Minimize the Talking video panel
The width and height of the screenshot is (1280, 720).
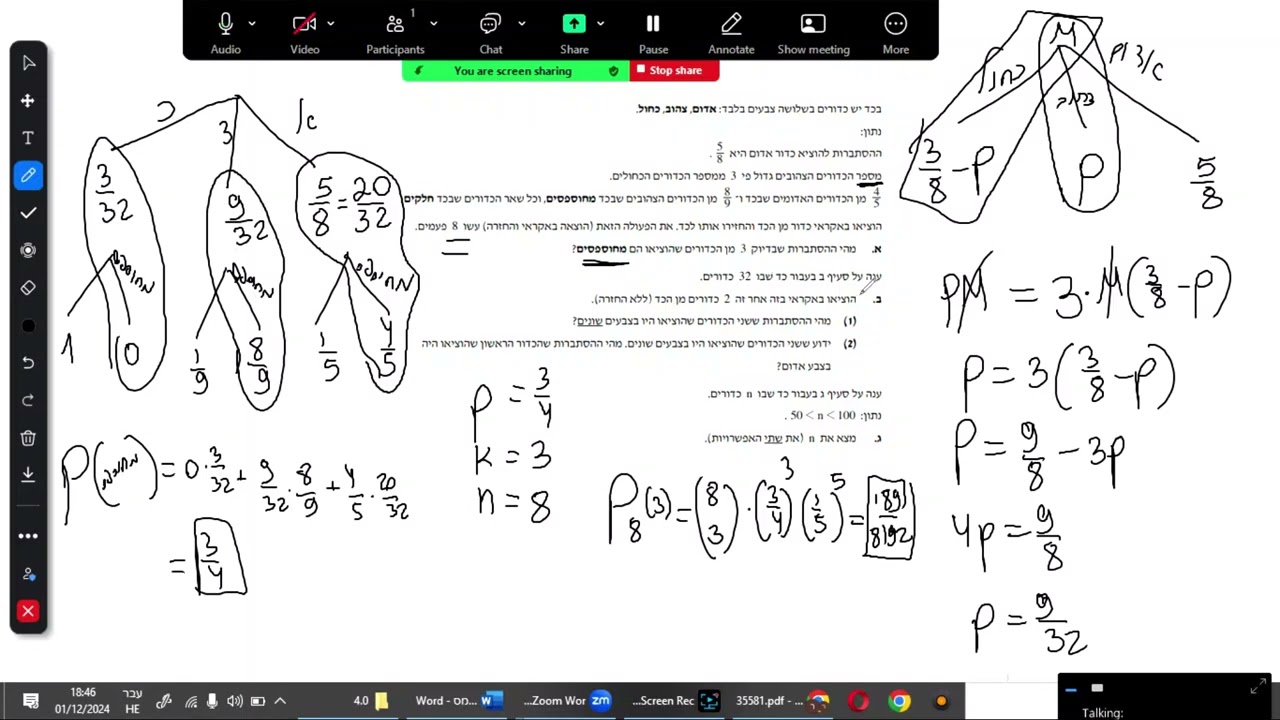(x=1071, y=689)
